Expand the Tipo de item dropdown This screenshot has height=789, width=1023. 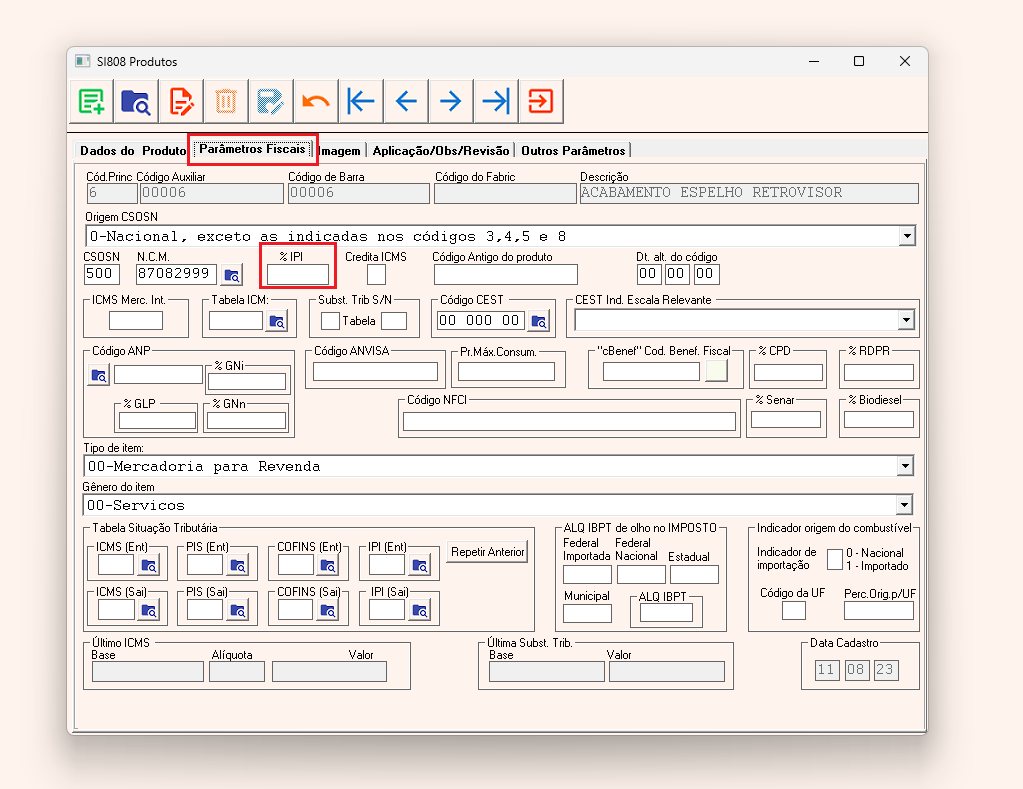[905, 466]
